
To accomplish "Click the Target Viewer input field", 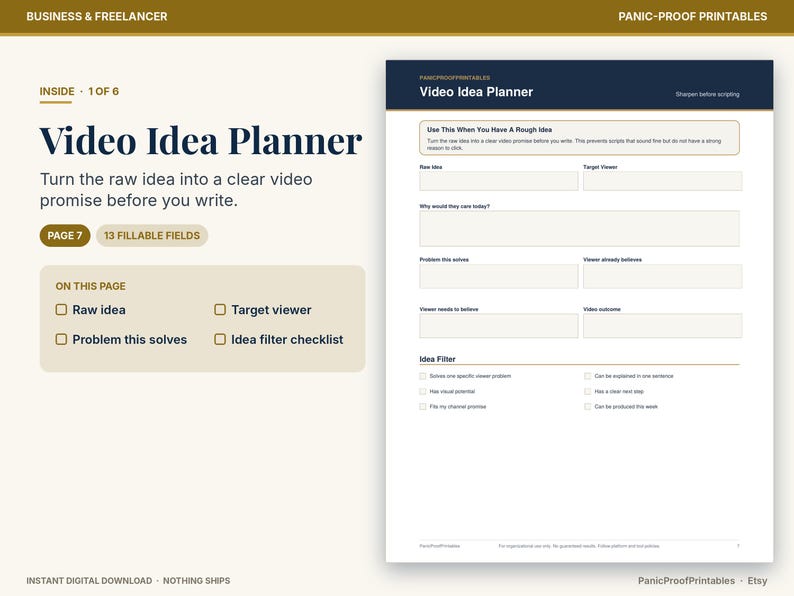I will pos(662,181).
